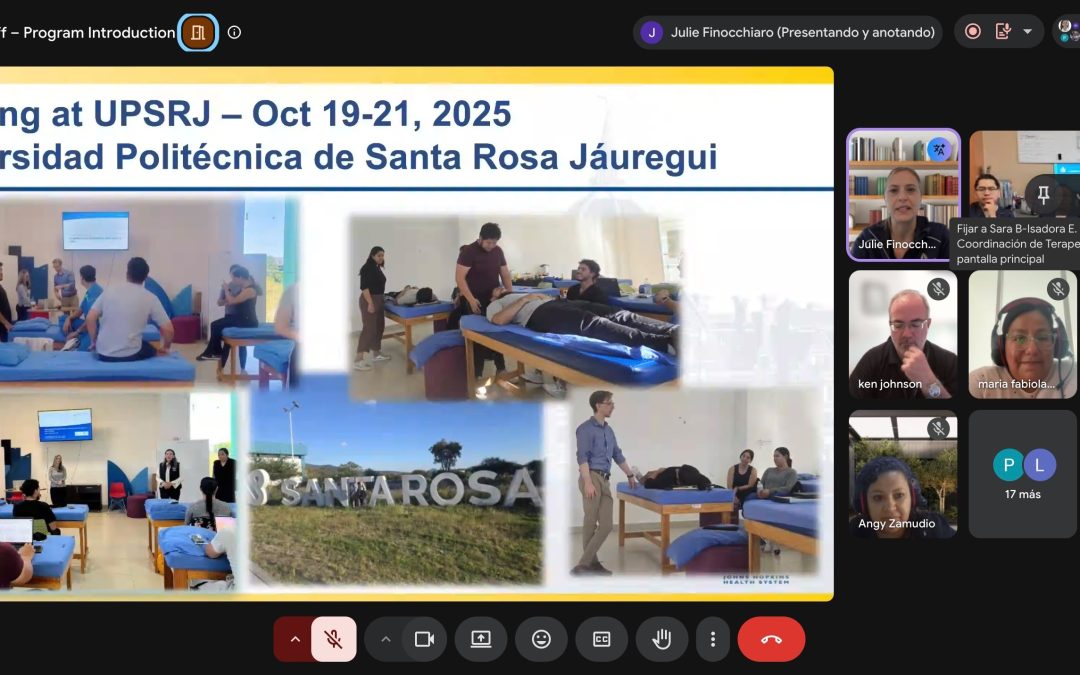
Task: Toggle the camera on or off
Action: [x=424, y=639]
